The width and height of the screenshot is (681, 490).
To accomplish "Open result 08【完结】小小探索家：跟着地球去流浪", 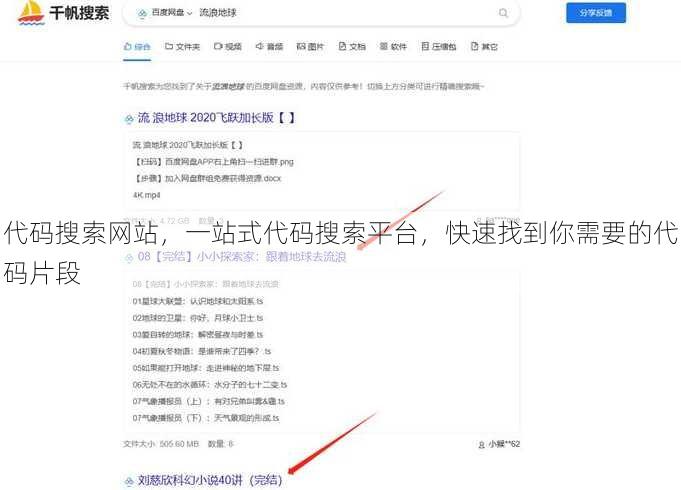I will tap(242, 257).
